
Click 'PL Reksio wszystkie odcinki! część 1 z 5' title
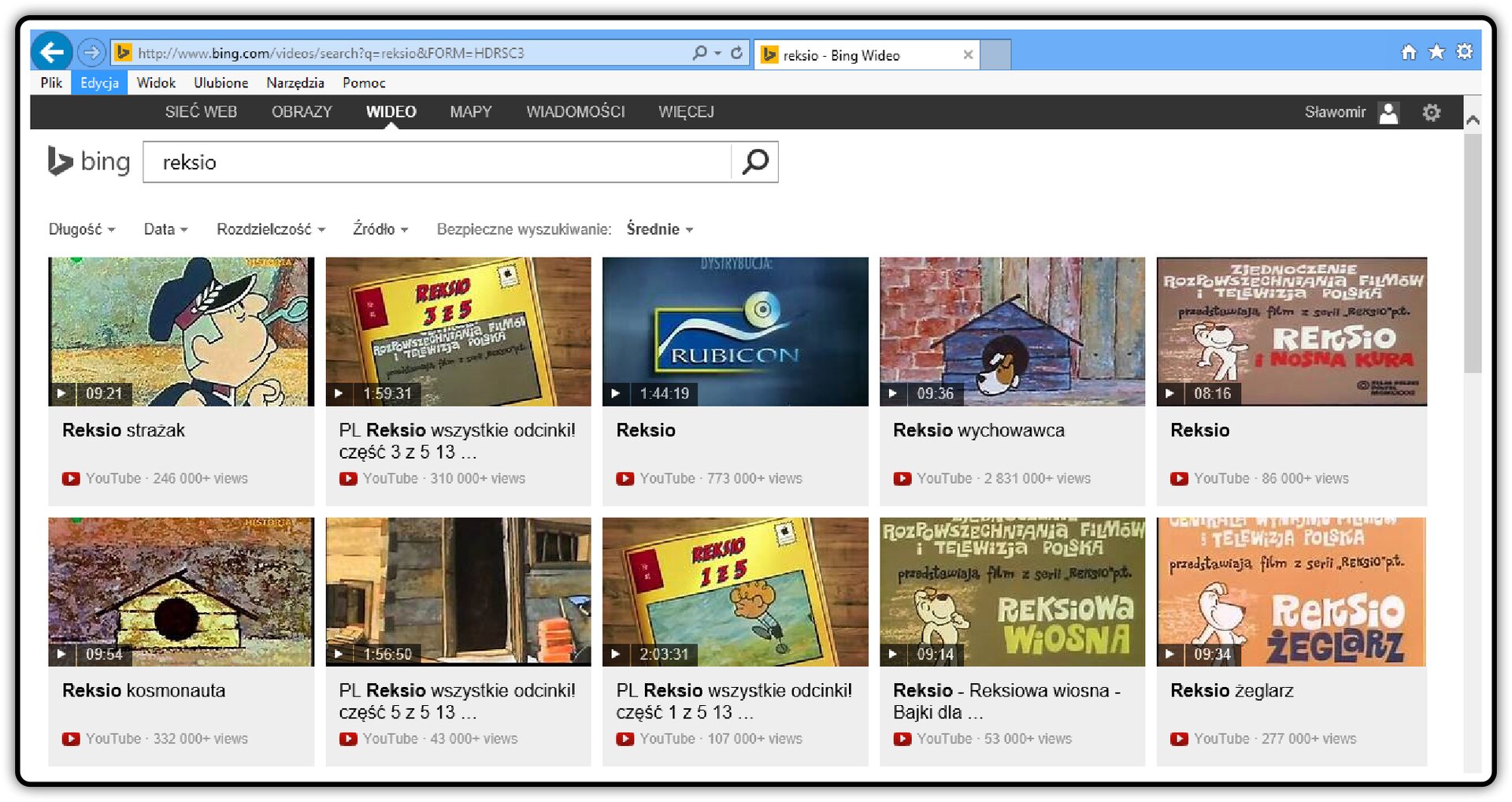tap(734, 701)
